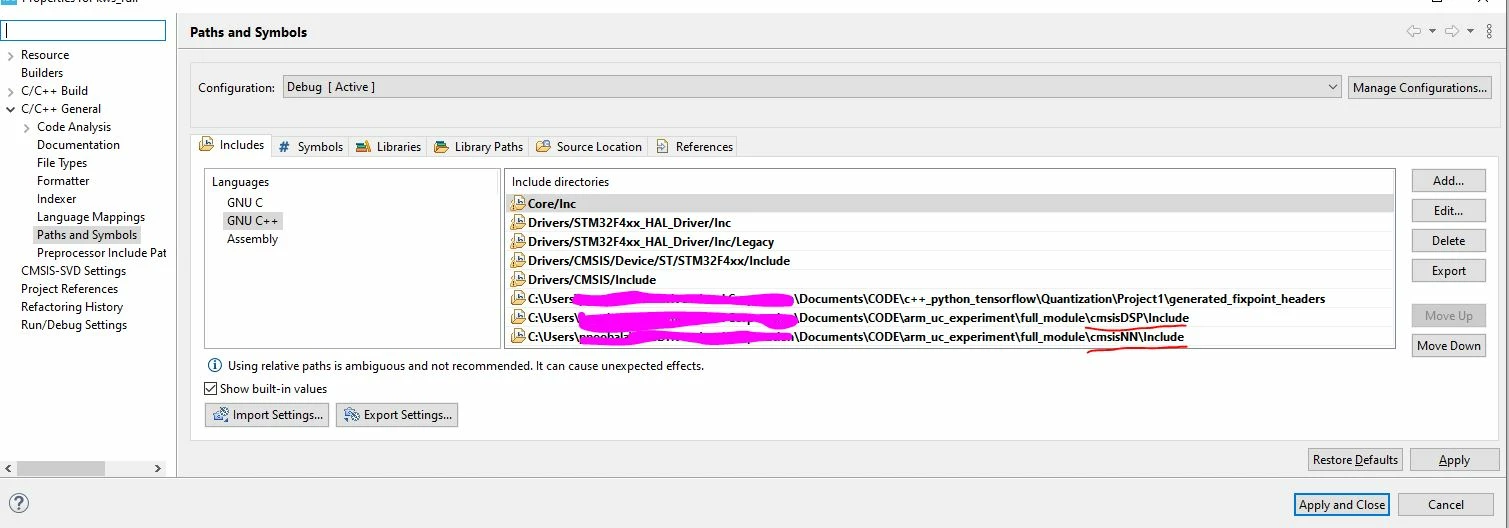This screenshot has width=1509, height=528.
Task: Click the Delete button
Action: click(1448, 241)
